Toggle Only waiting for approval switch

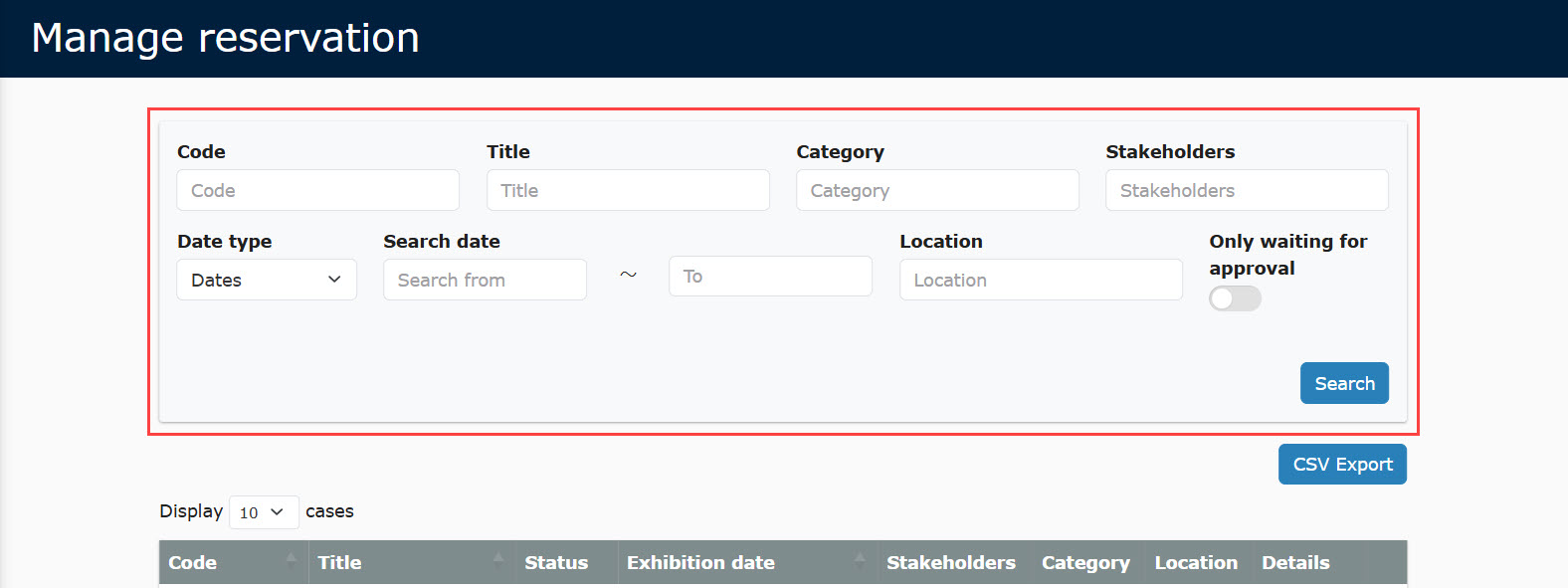pos(1235,298)
